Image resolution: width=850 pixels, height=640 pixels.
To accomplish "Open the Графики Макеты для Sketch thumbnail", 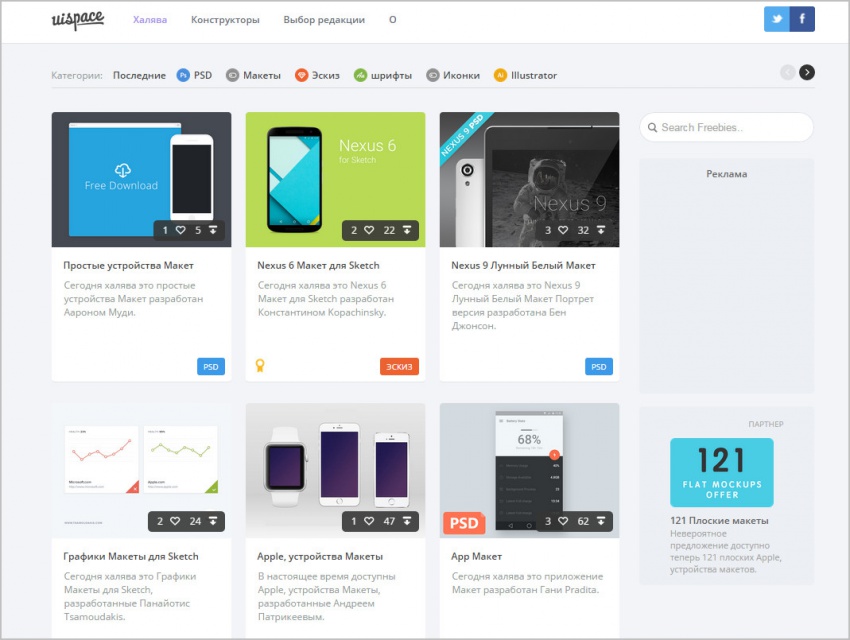I will [141, 470].
